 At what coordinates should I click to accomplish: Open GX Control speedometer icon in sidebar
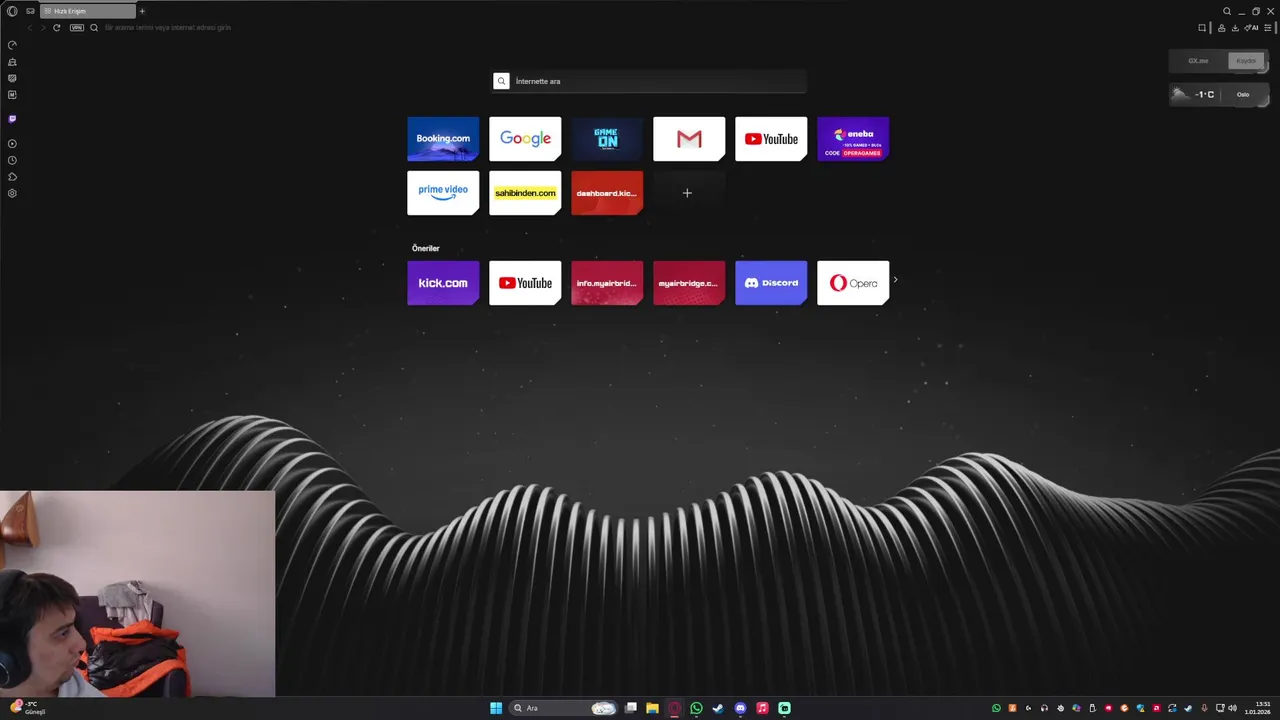[x=12, y=45]
